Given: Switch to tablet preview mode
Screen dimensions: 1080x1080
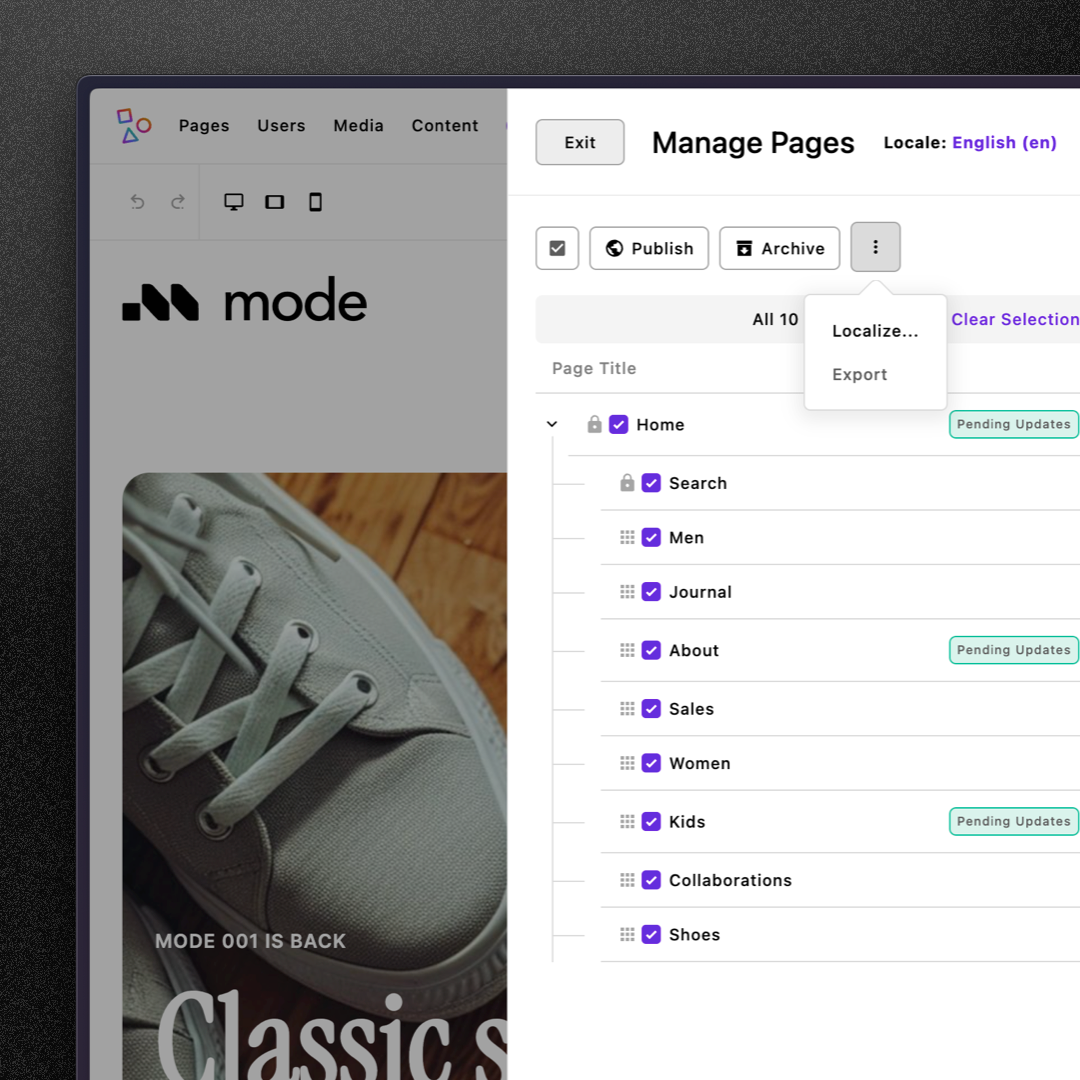Looking at the screenshot, I should click(274, 201).
